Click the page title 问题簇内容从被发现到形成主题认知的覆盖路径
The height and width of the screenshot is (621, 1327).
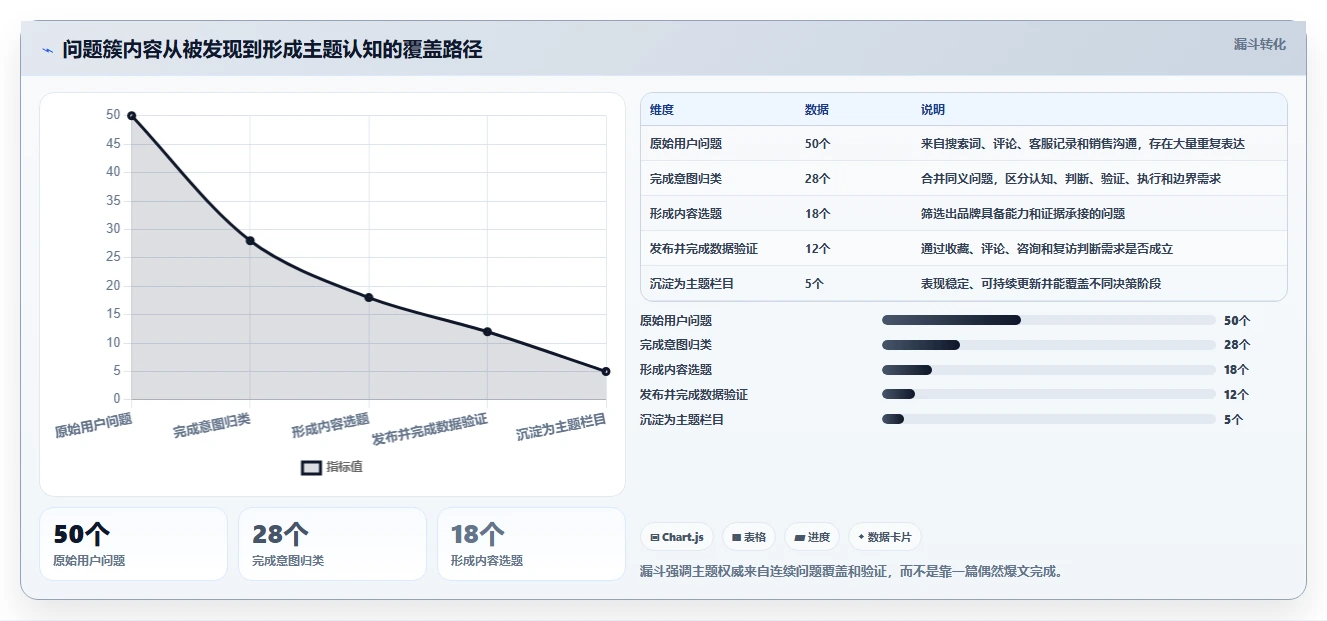pyautogui.click(x=272, y=49)
